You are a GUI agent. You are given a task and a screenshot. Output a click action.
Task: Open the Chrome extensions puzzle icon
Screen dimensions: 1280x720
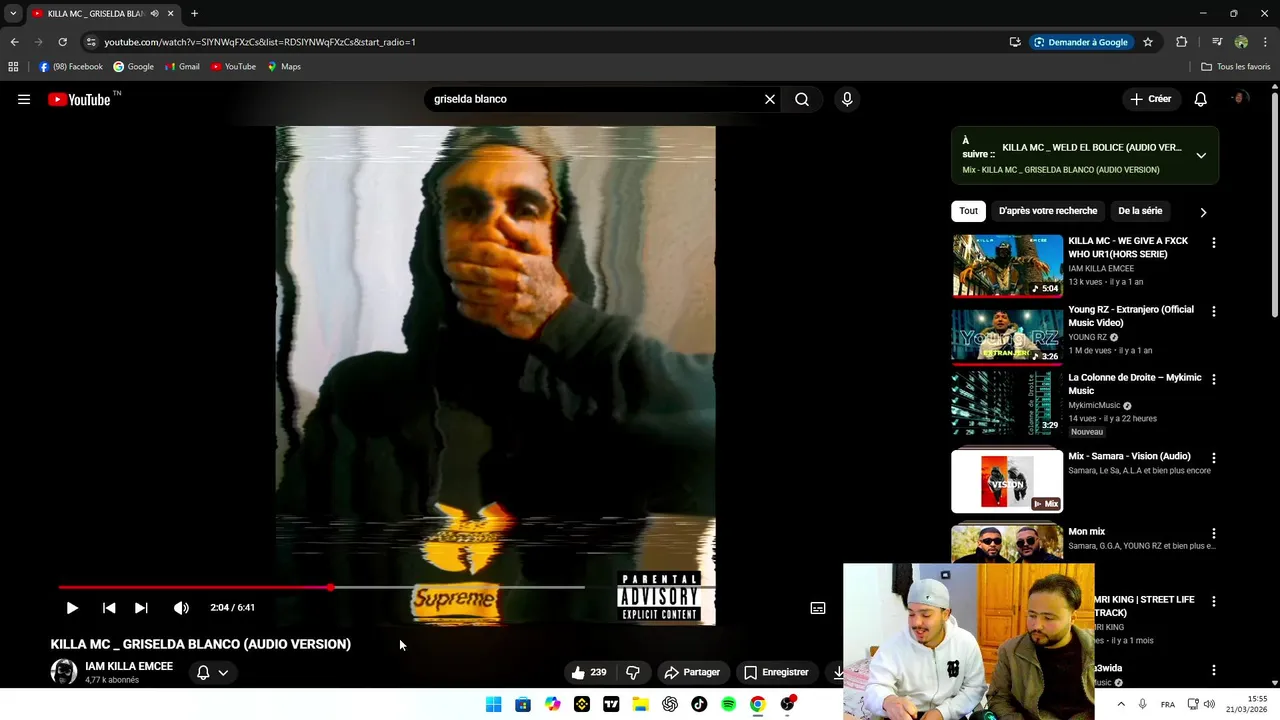[1182, 42]
